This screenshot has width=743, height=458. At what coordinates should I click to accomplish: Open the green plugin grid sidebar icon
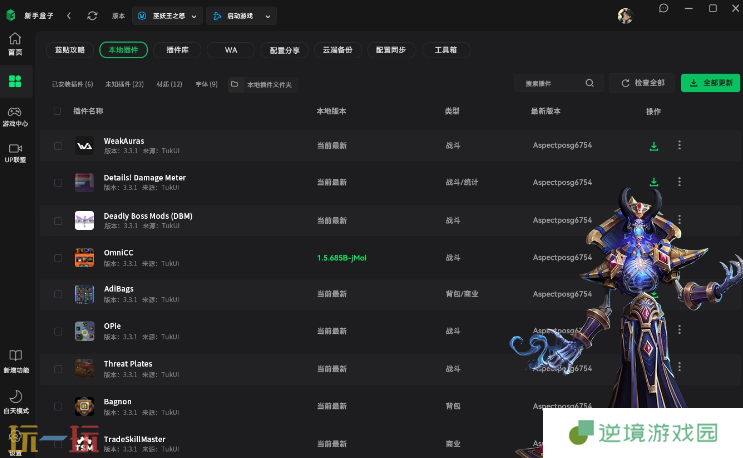15,81
